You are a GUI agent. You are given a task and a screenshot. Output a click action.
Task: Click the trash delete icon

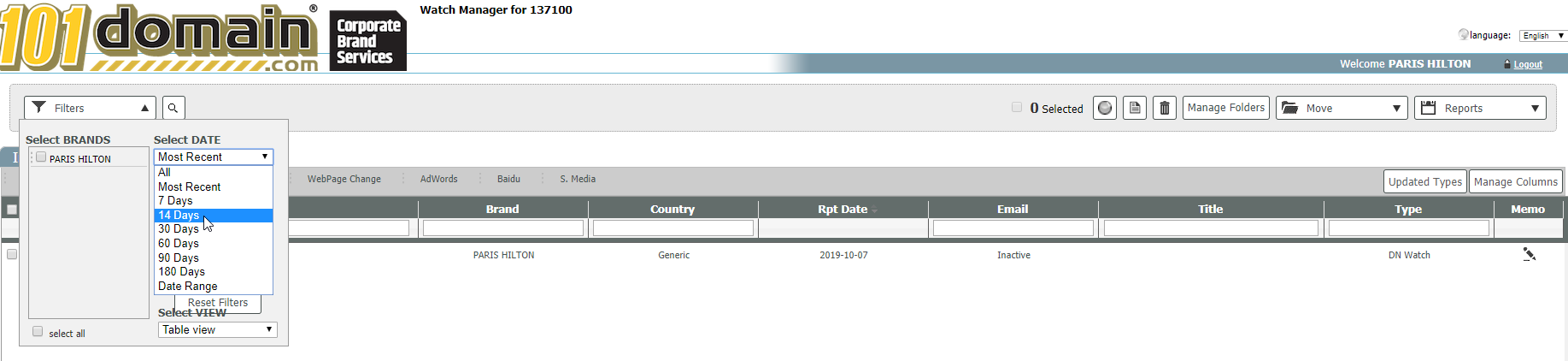(x=1164, y=108)
